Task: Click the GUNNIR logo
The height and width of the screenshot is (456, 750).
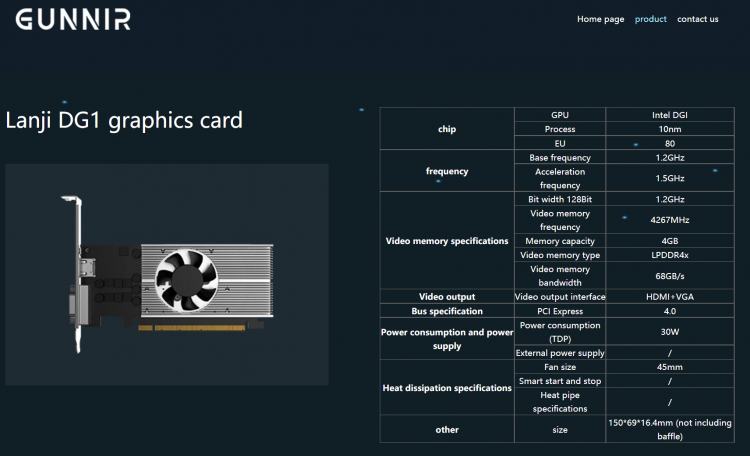Action: (x=66, y=20)
